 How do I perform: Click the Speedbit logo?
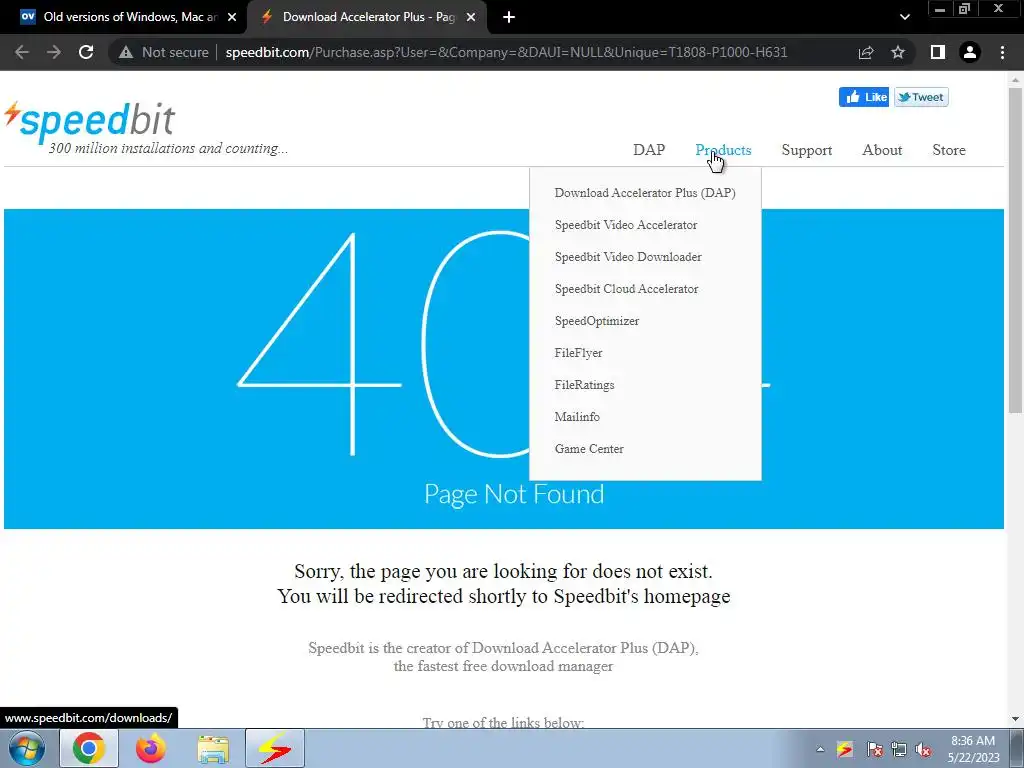point(90,121)
